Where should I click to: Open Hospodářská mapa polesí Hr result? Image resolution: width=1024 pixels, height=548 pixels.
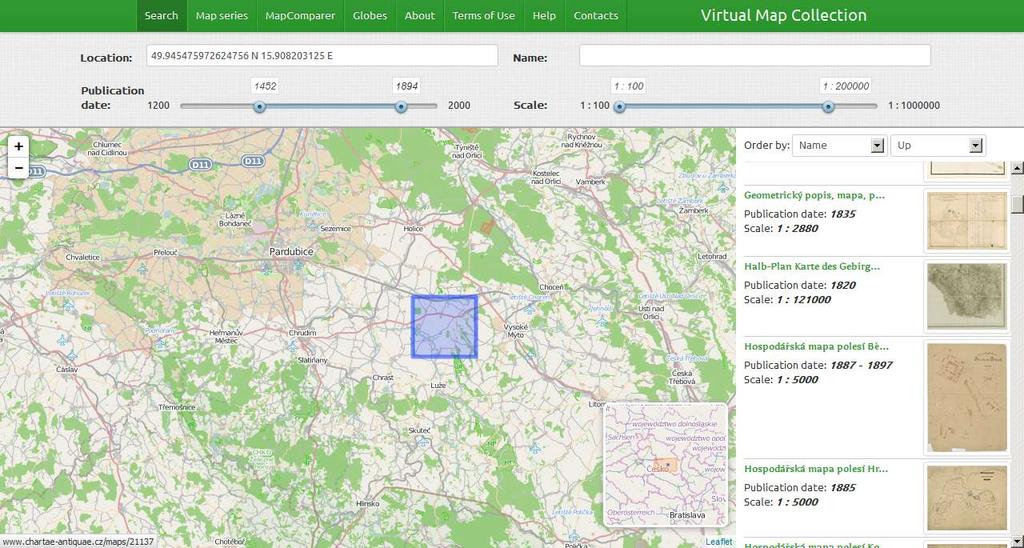816,469
